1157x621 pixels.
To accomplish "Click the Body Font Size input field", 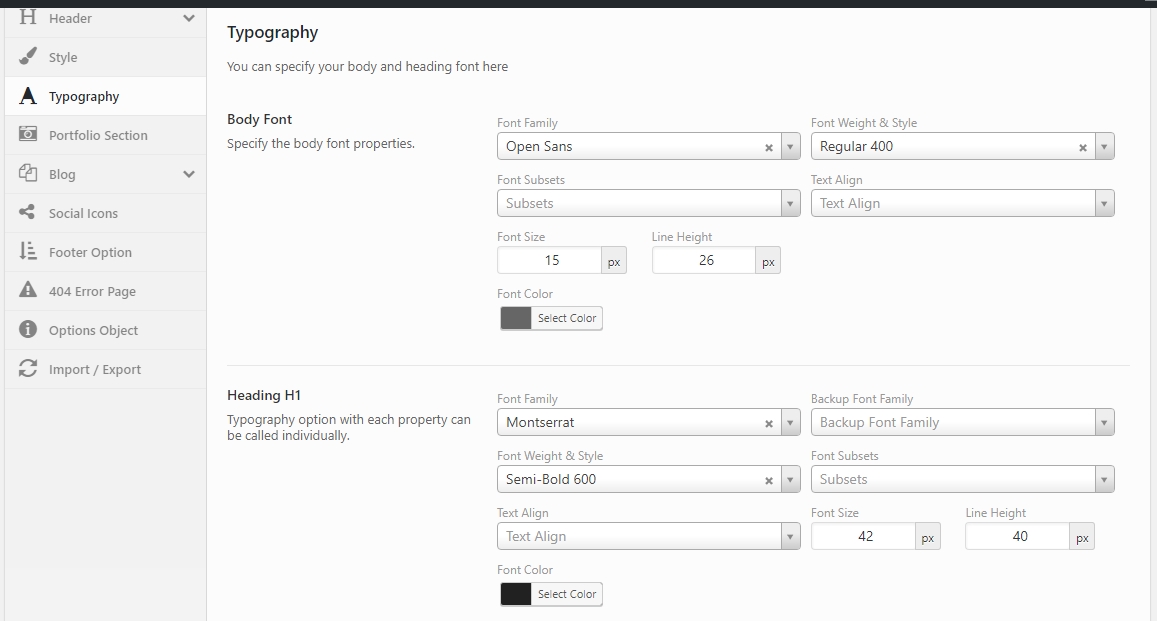I will click(x=550, y=260).
